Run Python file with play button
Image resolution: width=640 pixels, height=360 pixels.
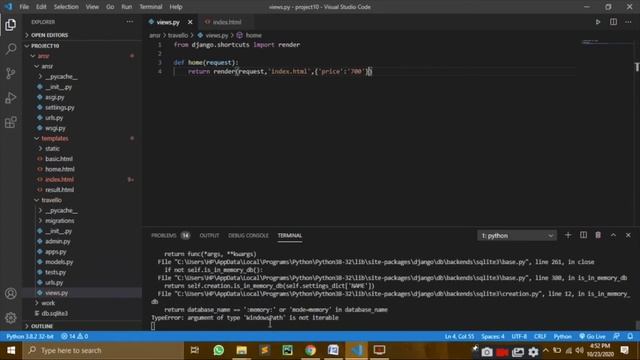click(x=598, y=22)
